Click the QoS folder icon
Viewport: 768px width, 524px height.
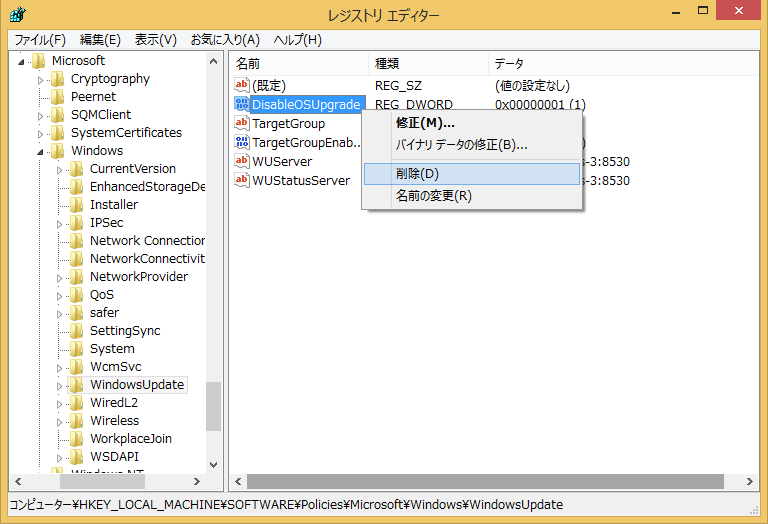point(76,295)
